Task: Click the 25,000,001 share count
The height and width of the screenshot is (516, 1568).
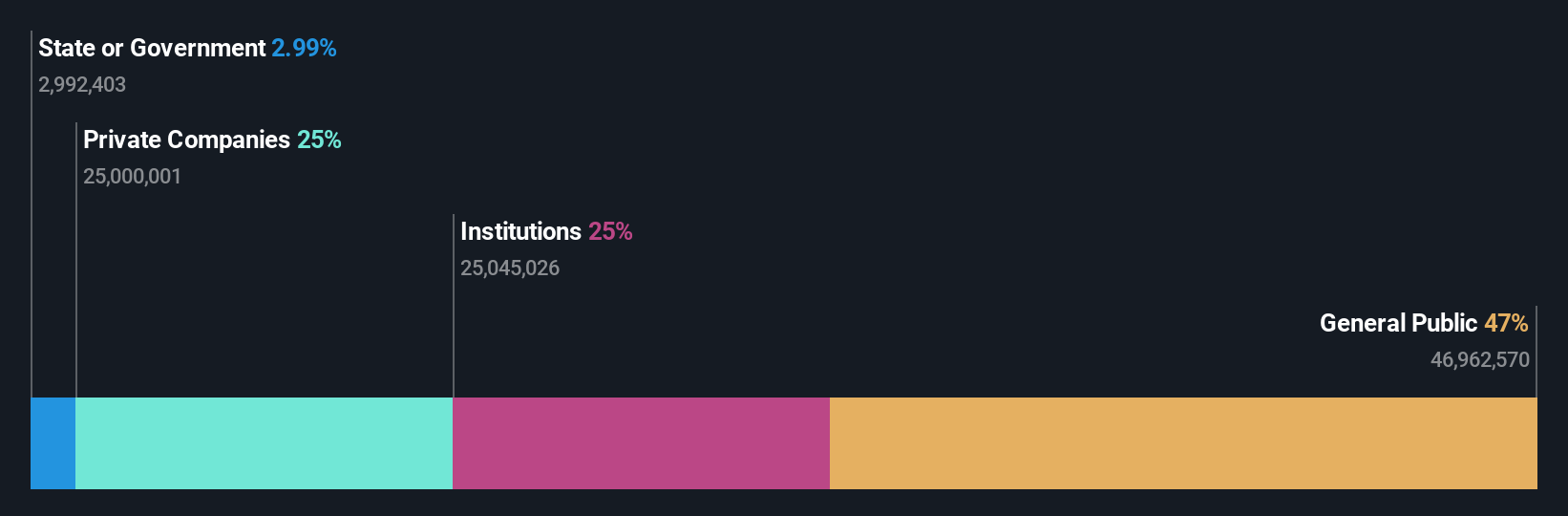Action: pyautogui.click(x=132, y=176)
